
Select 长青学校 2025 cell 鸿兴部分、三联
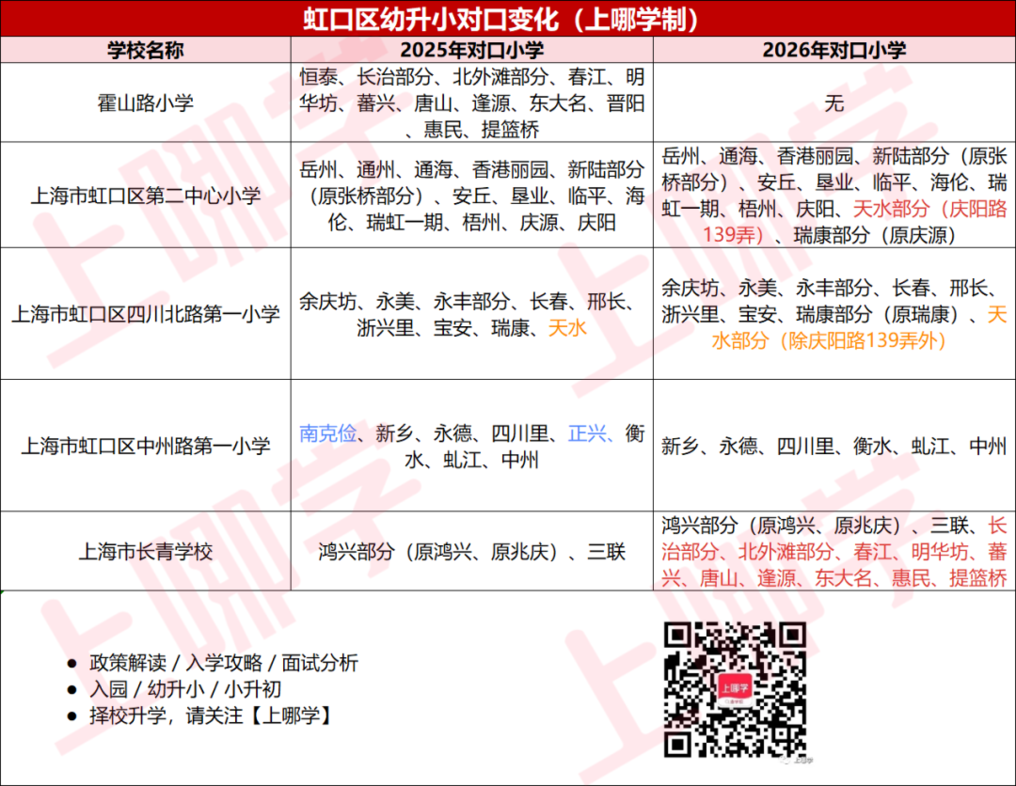[472, 551]
